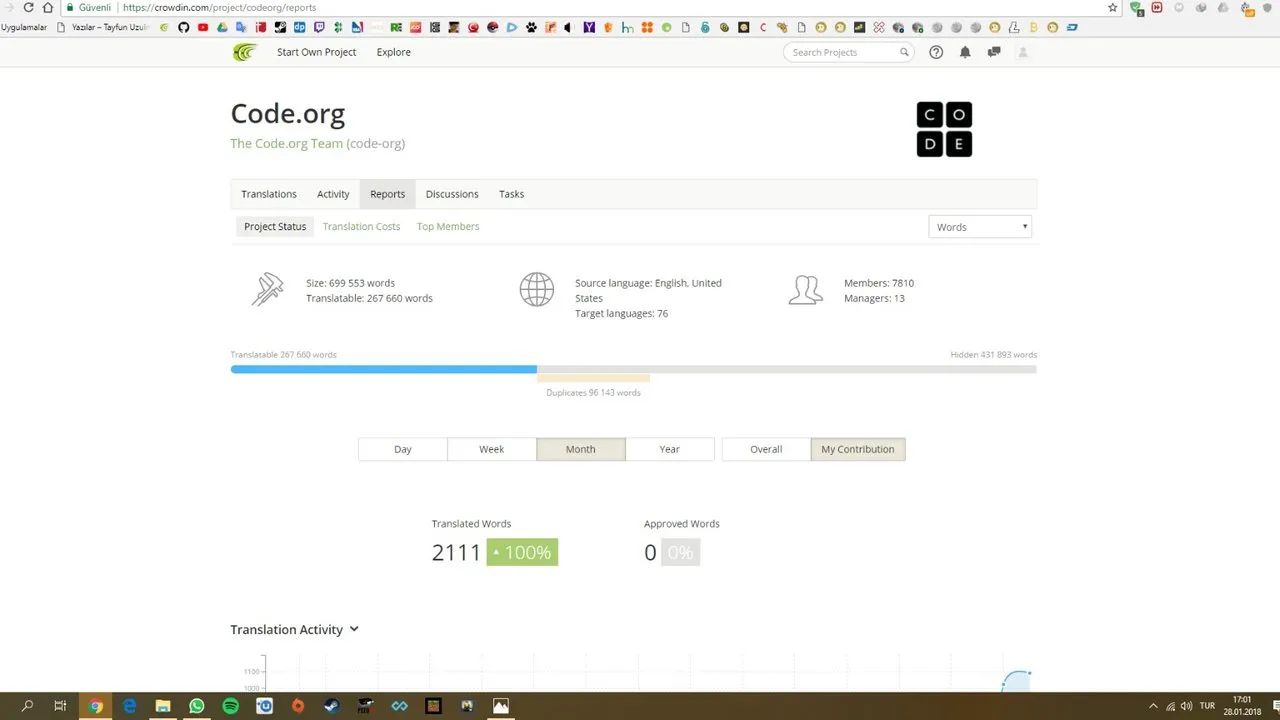
Task: Open the Photos app from the taskbar
Action: [x=500, y=706]
